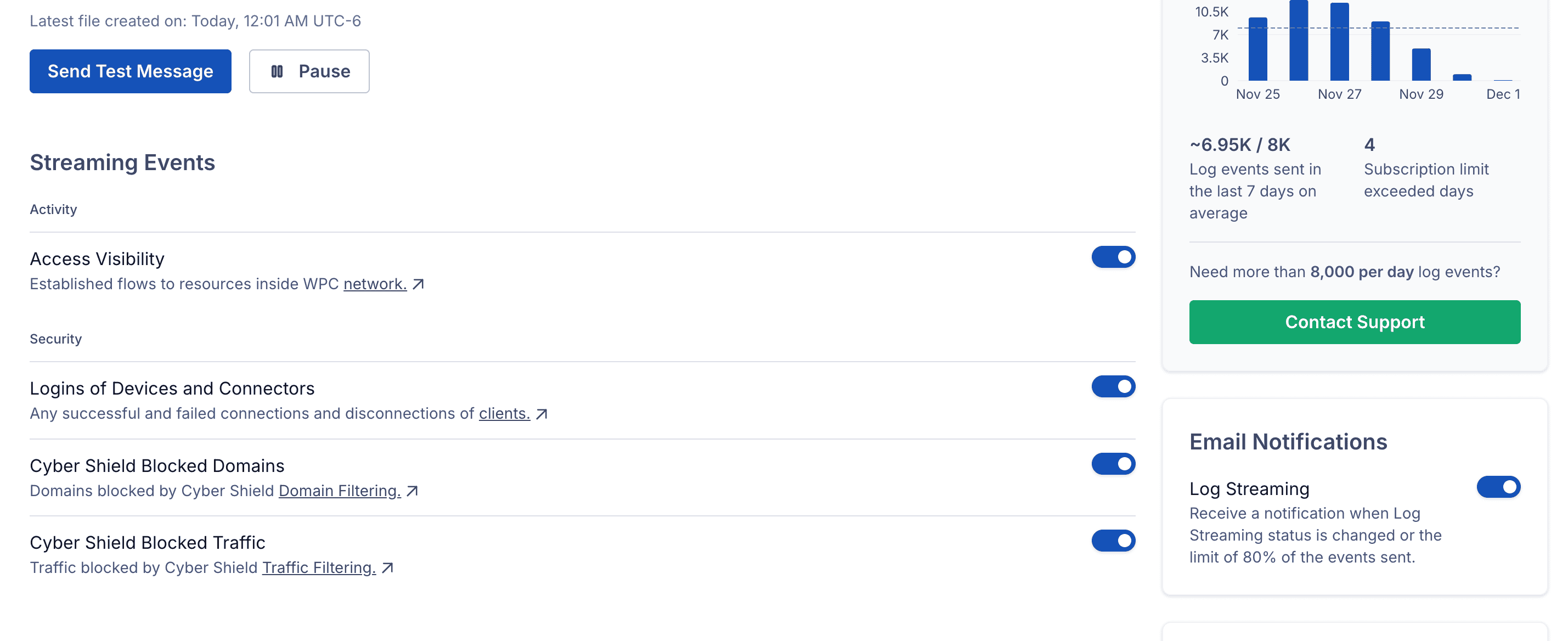1568x641 pixels.
Task: Click the external arrow icon beside network link
Action: 418,284
